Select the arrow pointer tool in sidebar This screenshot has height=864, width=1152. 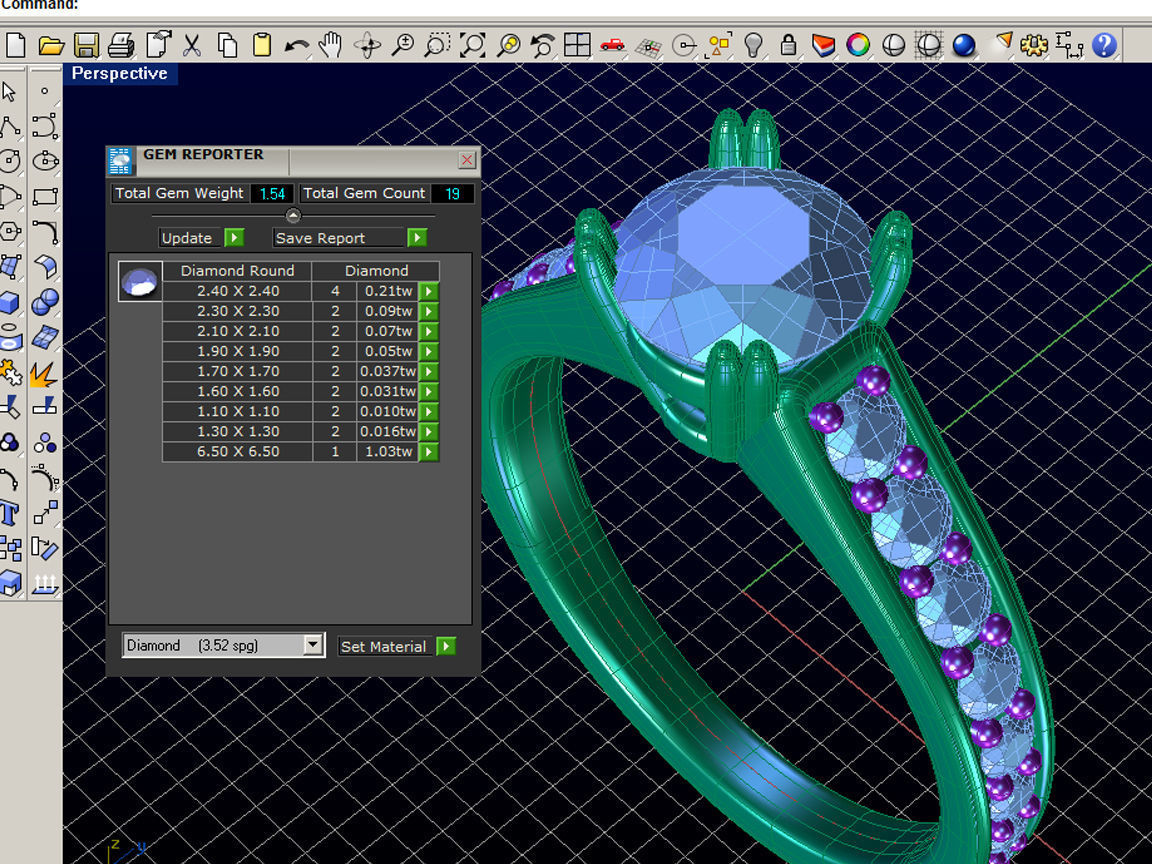(10, 92)
